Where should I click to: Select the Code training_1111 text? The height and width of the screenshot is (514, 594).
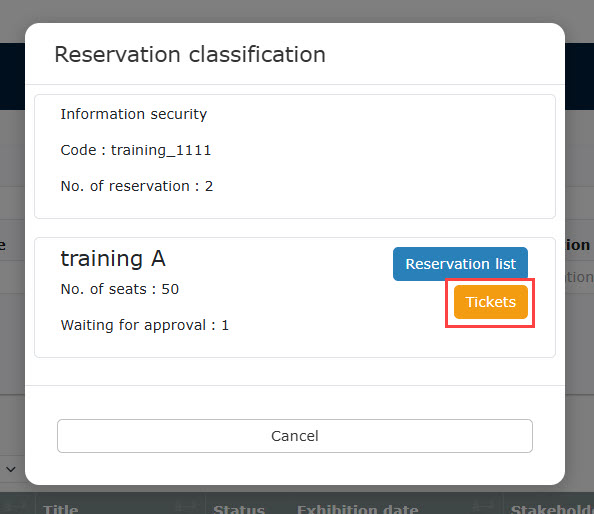[136, 150]
